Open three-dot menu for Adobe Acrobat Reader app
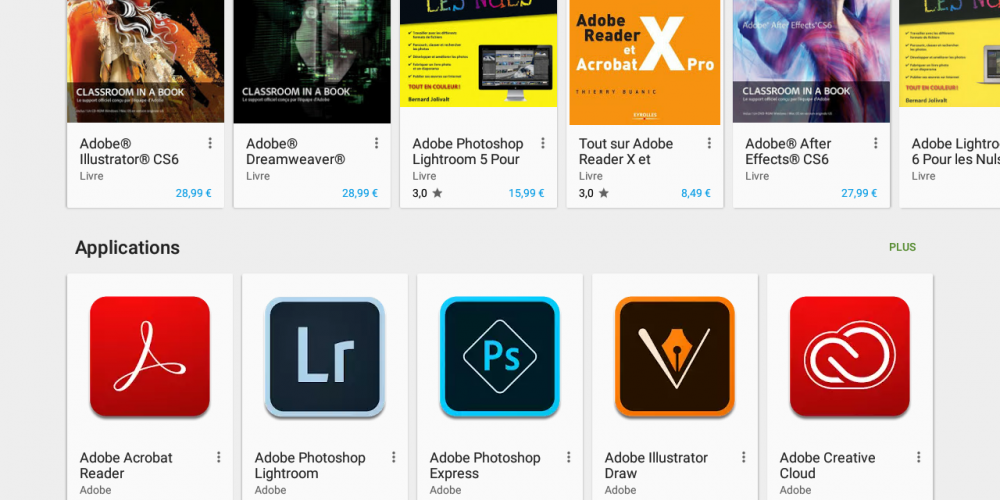The width and height of the screenshot is (1000, 500). [219, 457]
